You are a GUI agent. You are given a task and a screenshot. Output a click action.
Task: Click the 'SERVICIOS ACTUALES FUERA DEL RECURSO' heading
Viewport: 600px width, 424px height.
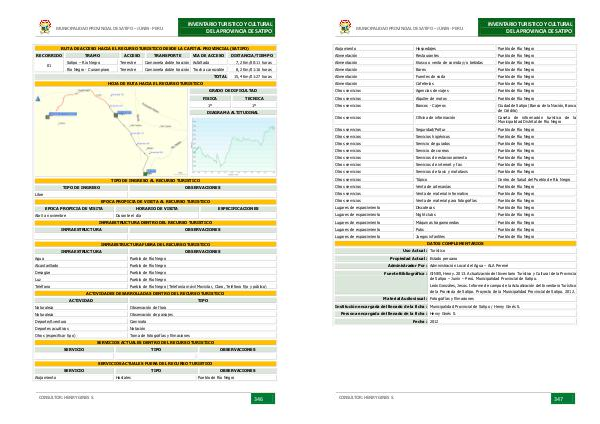[155, 364]
